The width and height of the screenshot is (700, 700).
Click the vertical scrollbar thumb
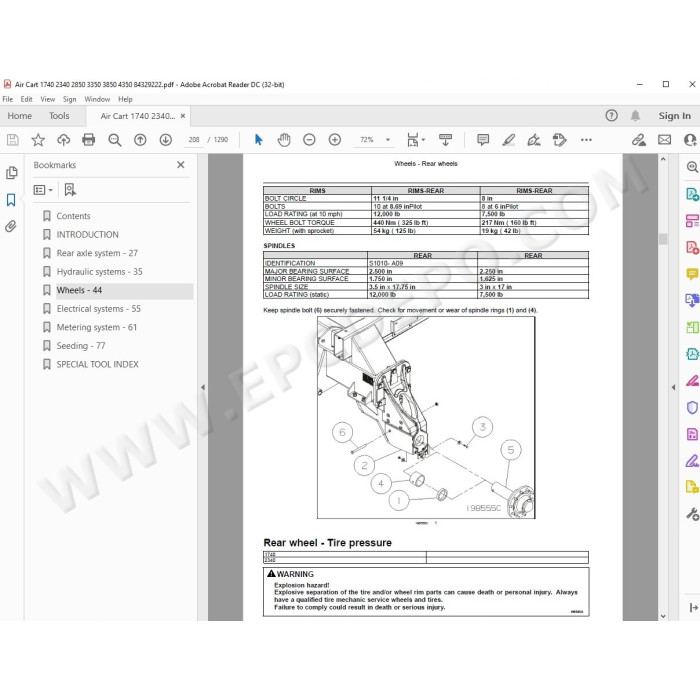663,239
